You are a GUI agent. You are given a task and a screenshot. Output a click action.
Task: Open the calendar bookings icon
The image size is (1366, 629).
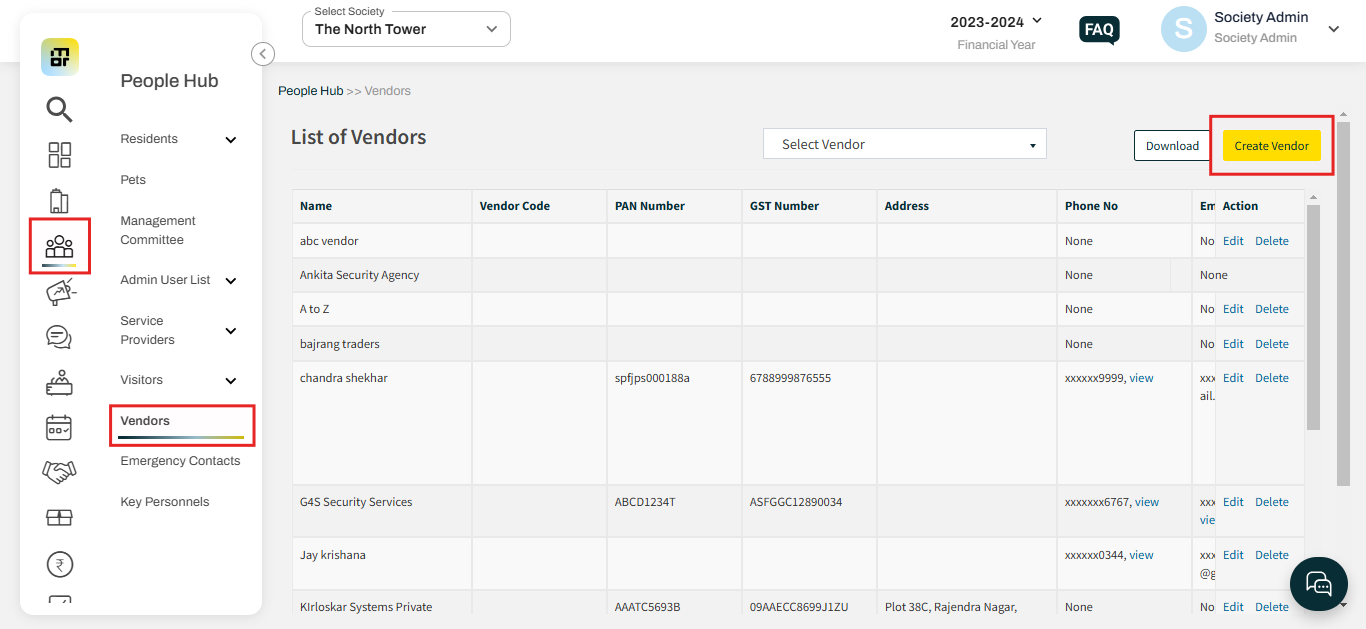coord(59,427)
